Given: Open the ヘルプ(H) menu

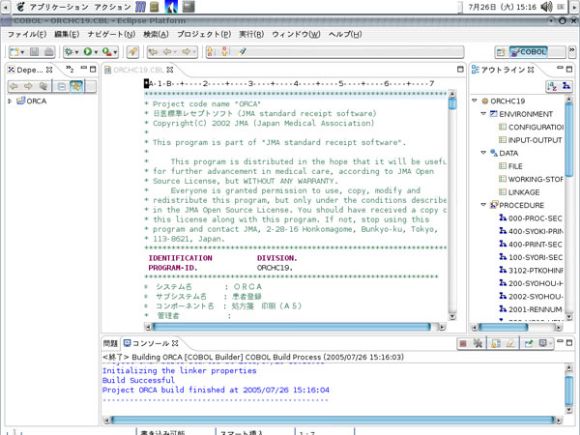Looking at the screenshot, I should pos(345,34).
